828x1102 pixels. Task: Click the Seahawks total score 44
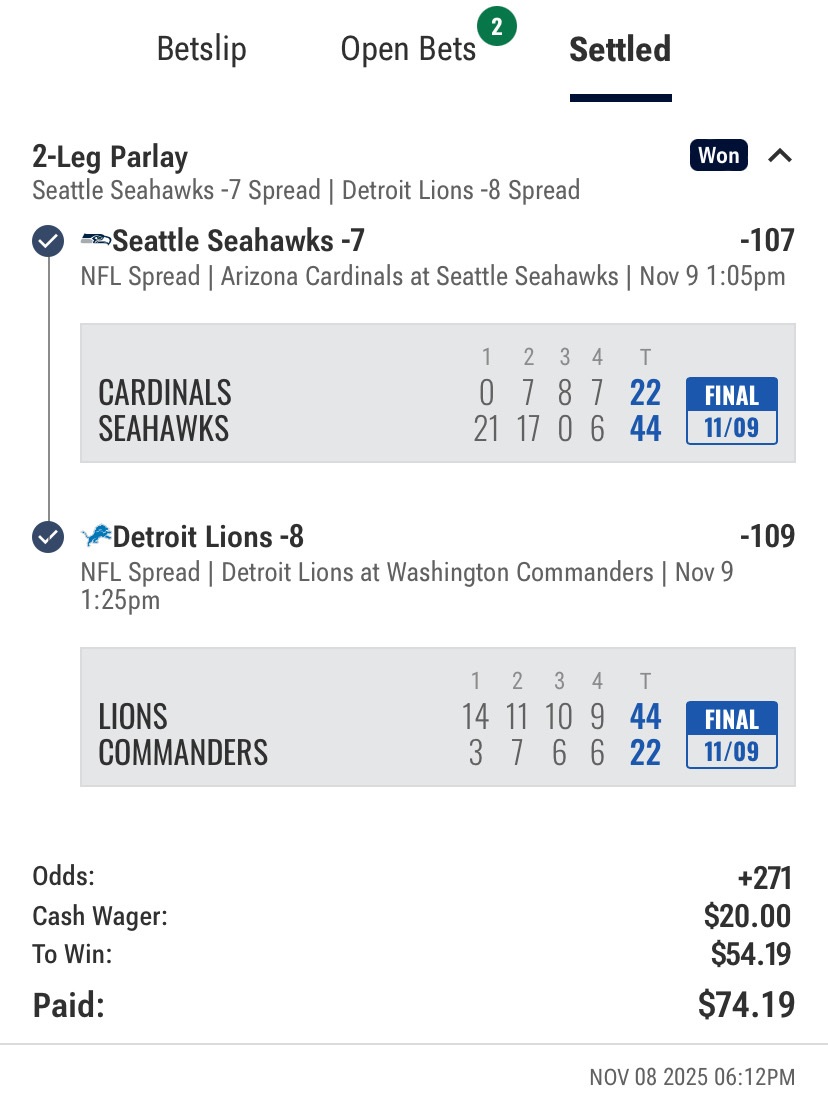tap(646, 429)
